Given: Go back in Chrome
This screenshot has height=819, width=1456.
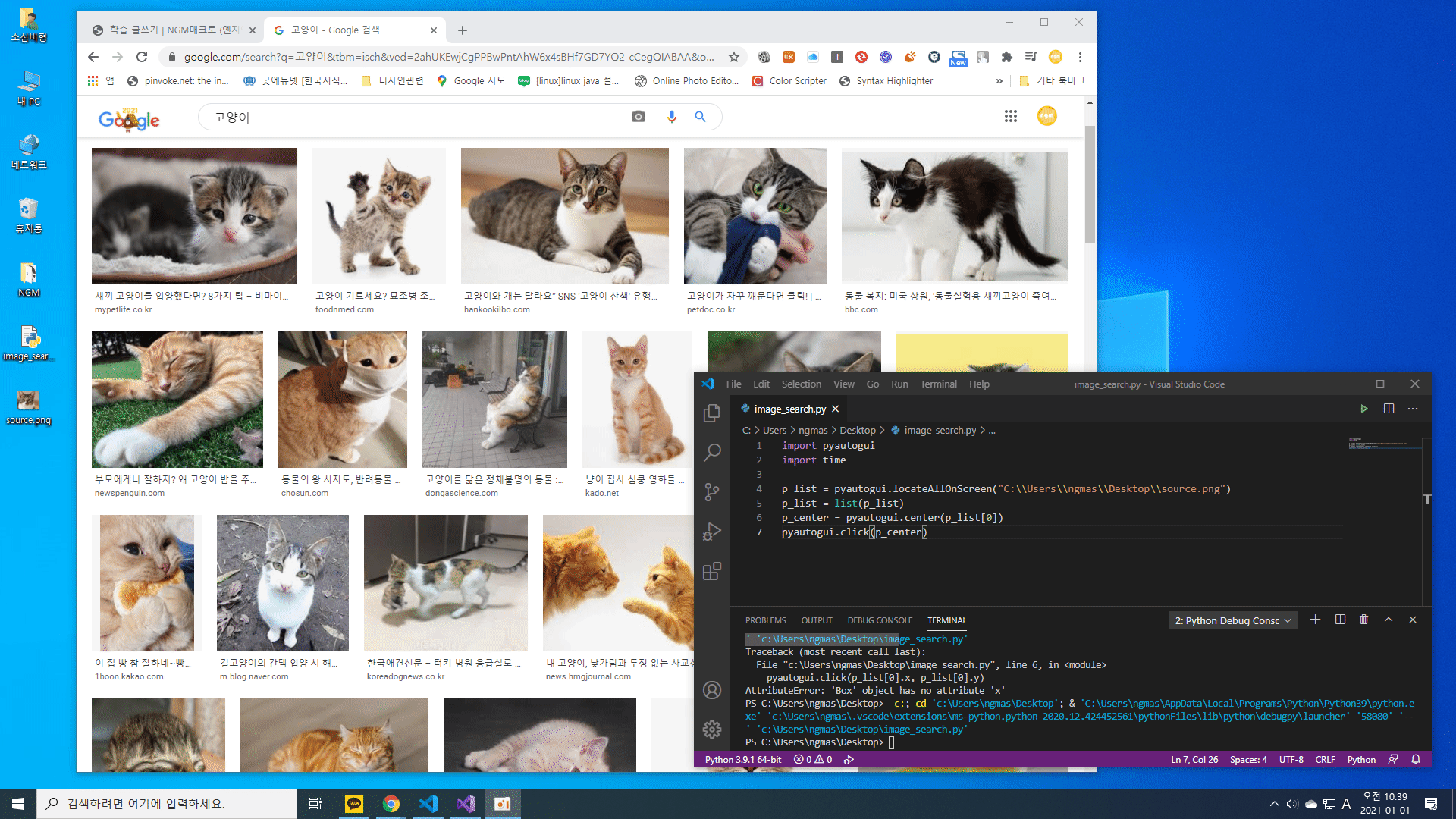Looking at the screenshot, I should (93, 57).
